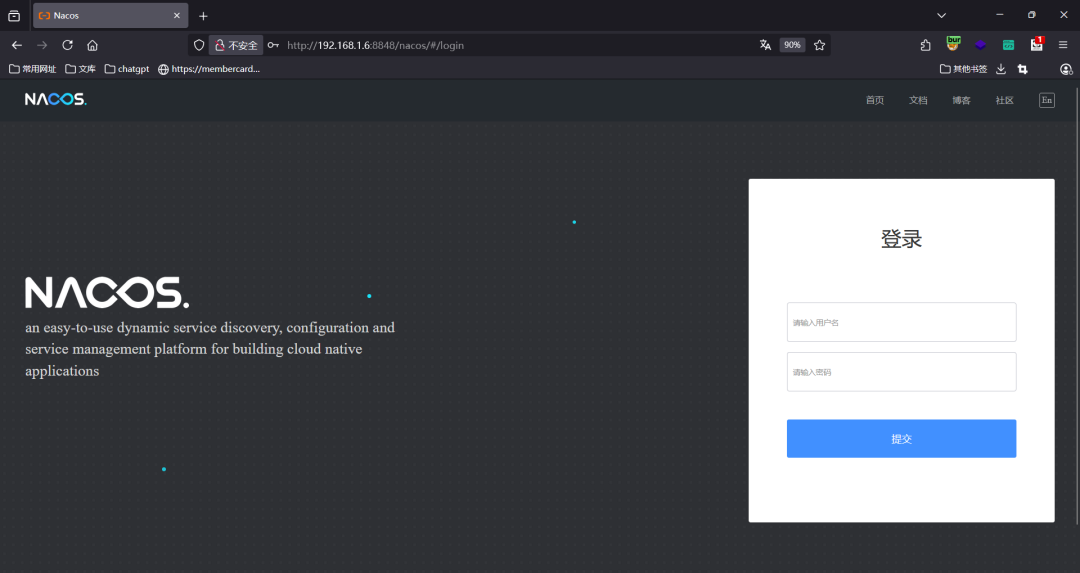
Task: Open a new tab with the plus button
Action: point(203,16)
